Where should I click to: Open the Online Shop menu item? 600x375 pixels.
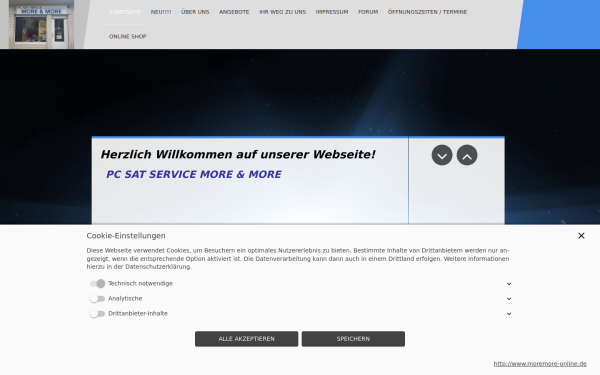click(x=127, y=36)
